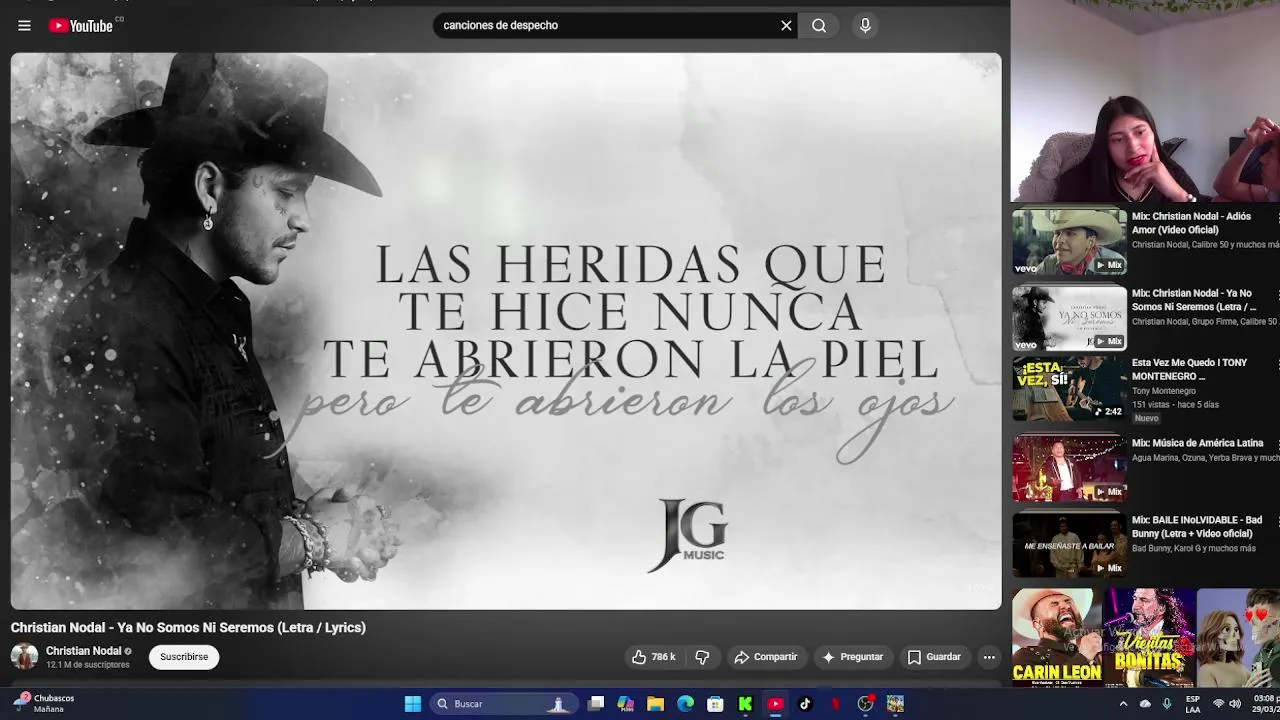
Task: Switch to the YouTube taskbar app
Action: click(x=775, y=704)
